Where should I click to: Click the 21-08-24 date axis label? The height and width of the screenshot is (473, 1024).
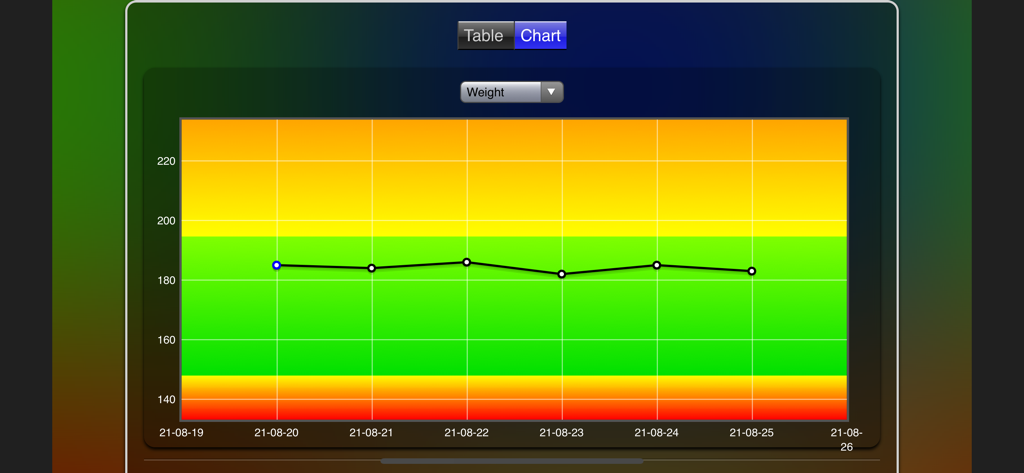656,432
